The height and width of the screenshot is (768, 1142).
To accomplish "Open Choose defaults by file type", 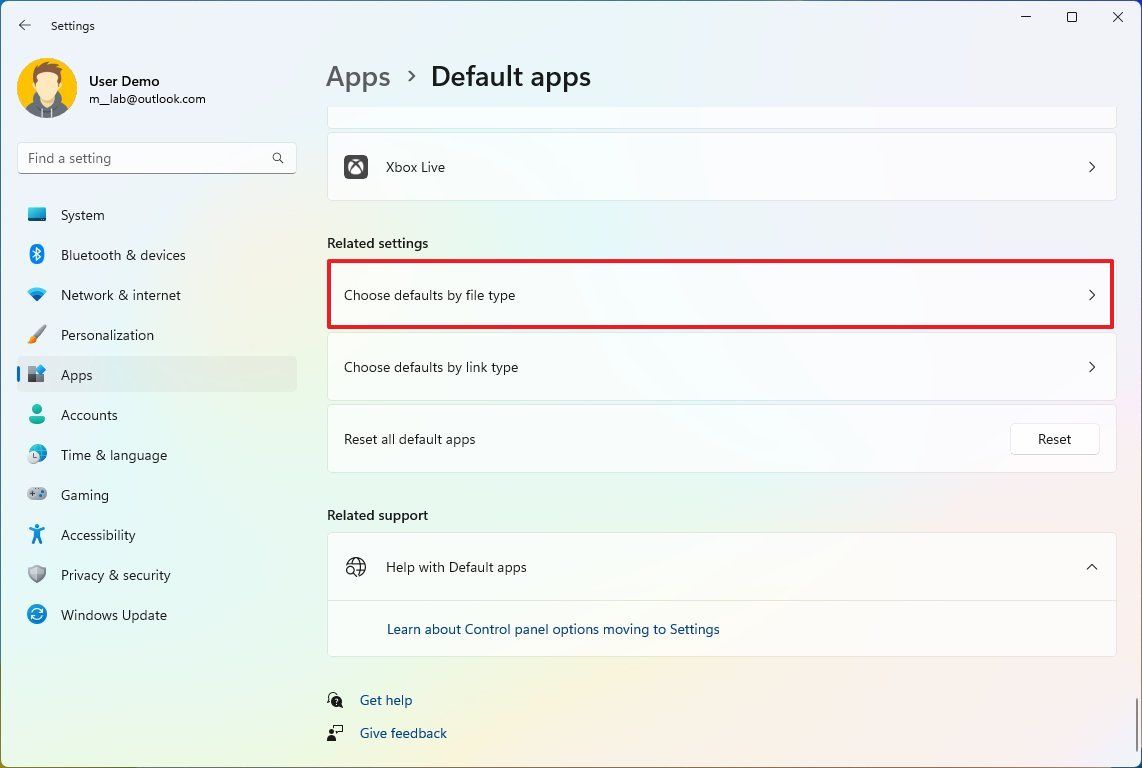I will click(x=720, y=295).
